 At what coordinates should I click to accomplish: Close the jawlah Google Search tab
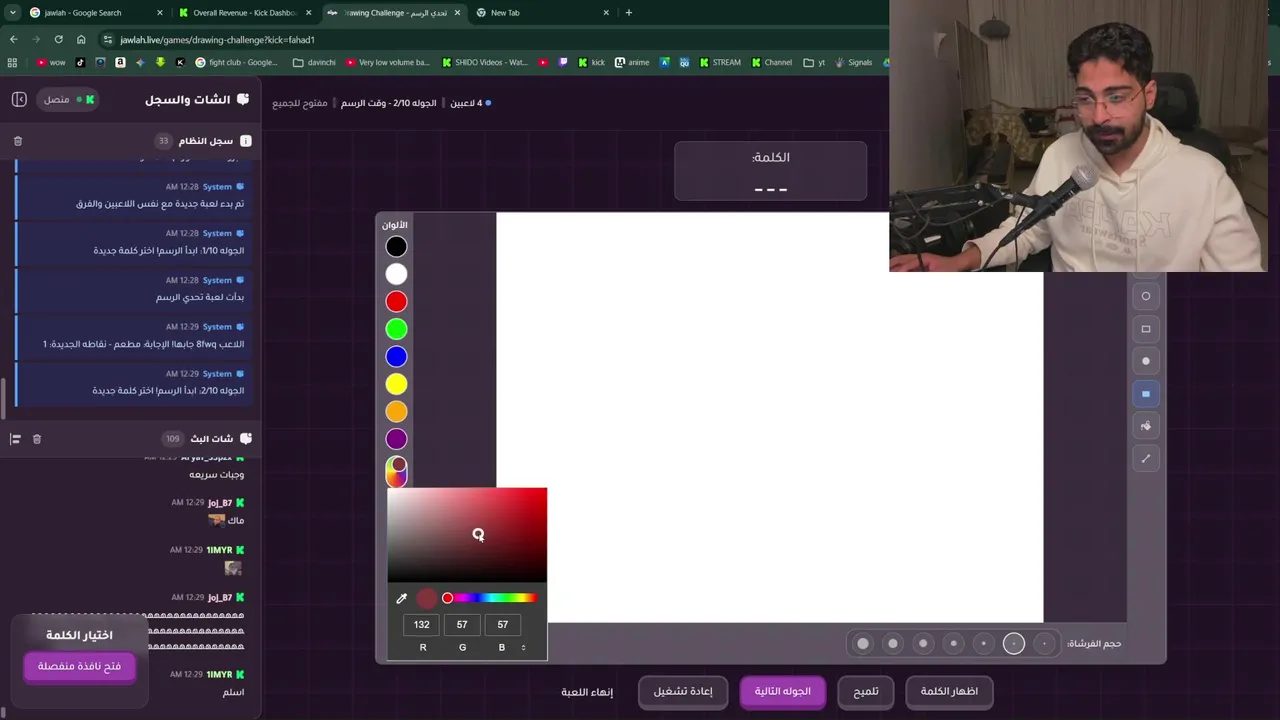[160, 13]
